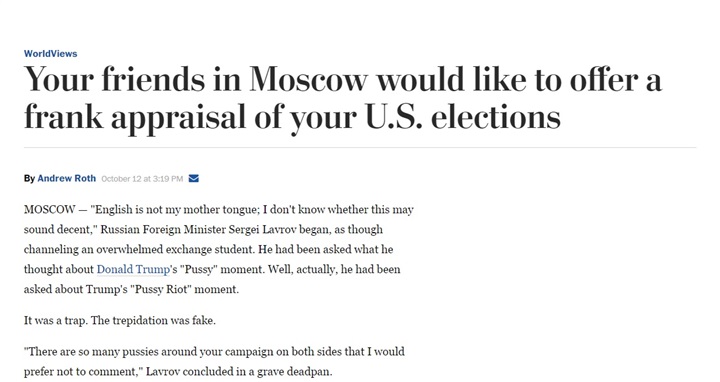Click "The trepidation was fake." sentence
Viewport: 720px width, 382px height.
coord(153,320)
